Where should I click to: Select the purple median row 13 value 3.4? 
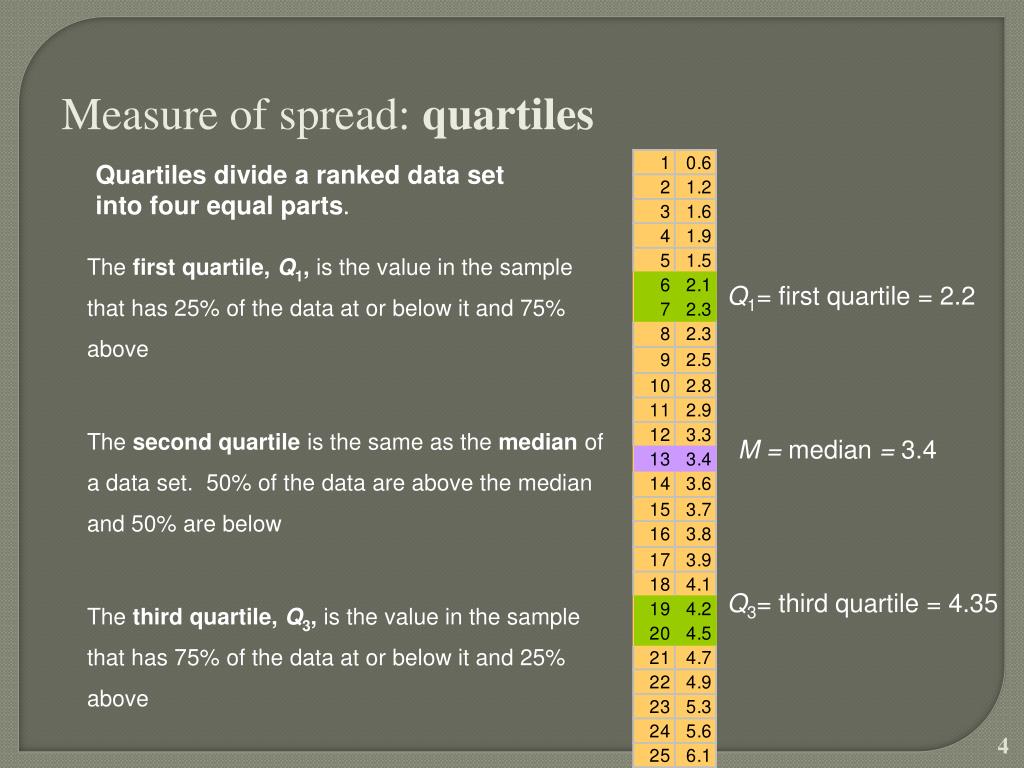(x=675, y=459)
